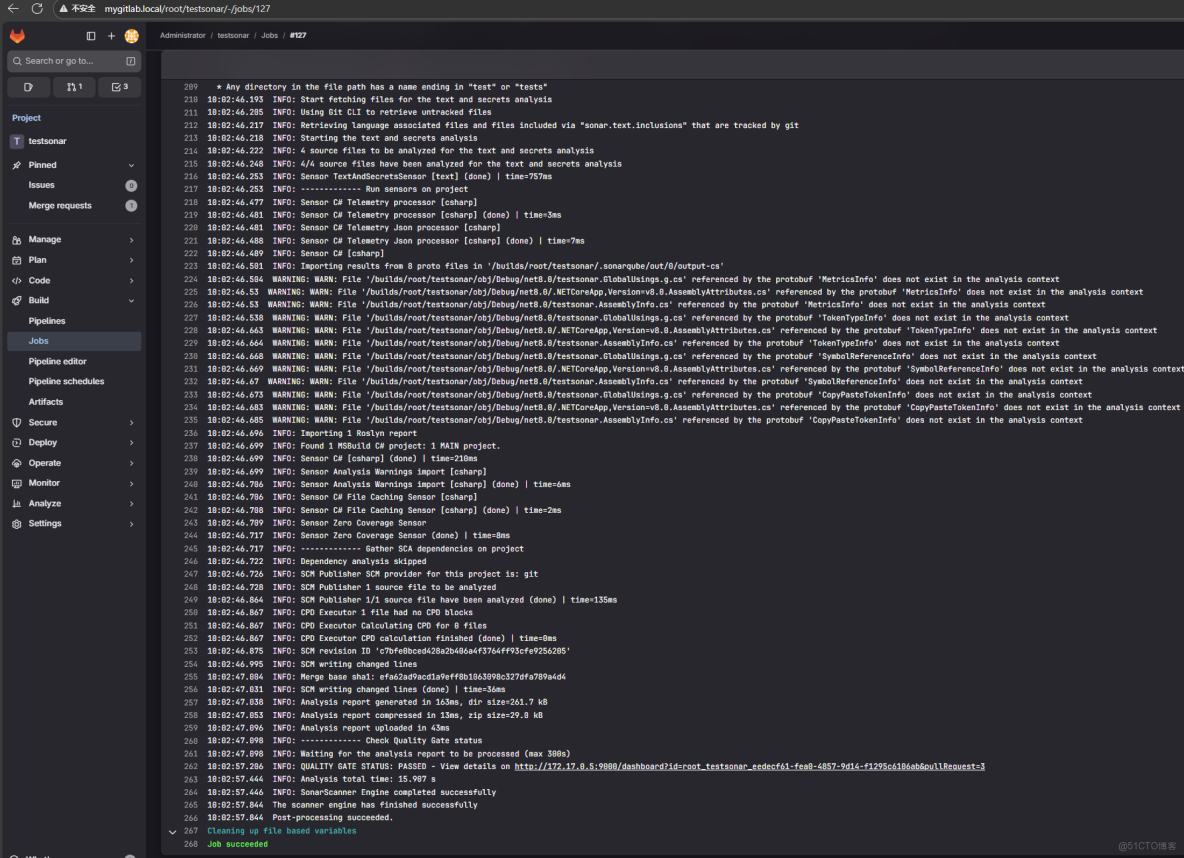Viewport: 1184px width, 858px height.
Task: Open the GitLab home via the fox logo
Action: click(x=17, y=35)
